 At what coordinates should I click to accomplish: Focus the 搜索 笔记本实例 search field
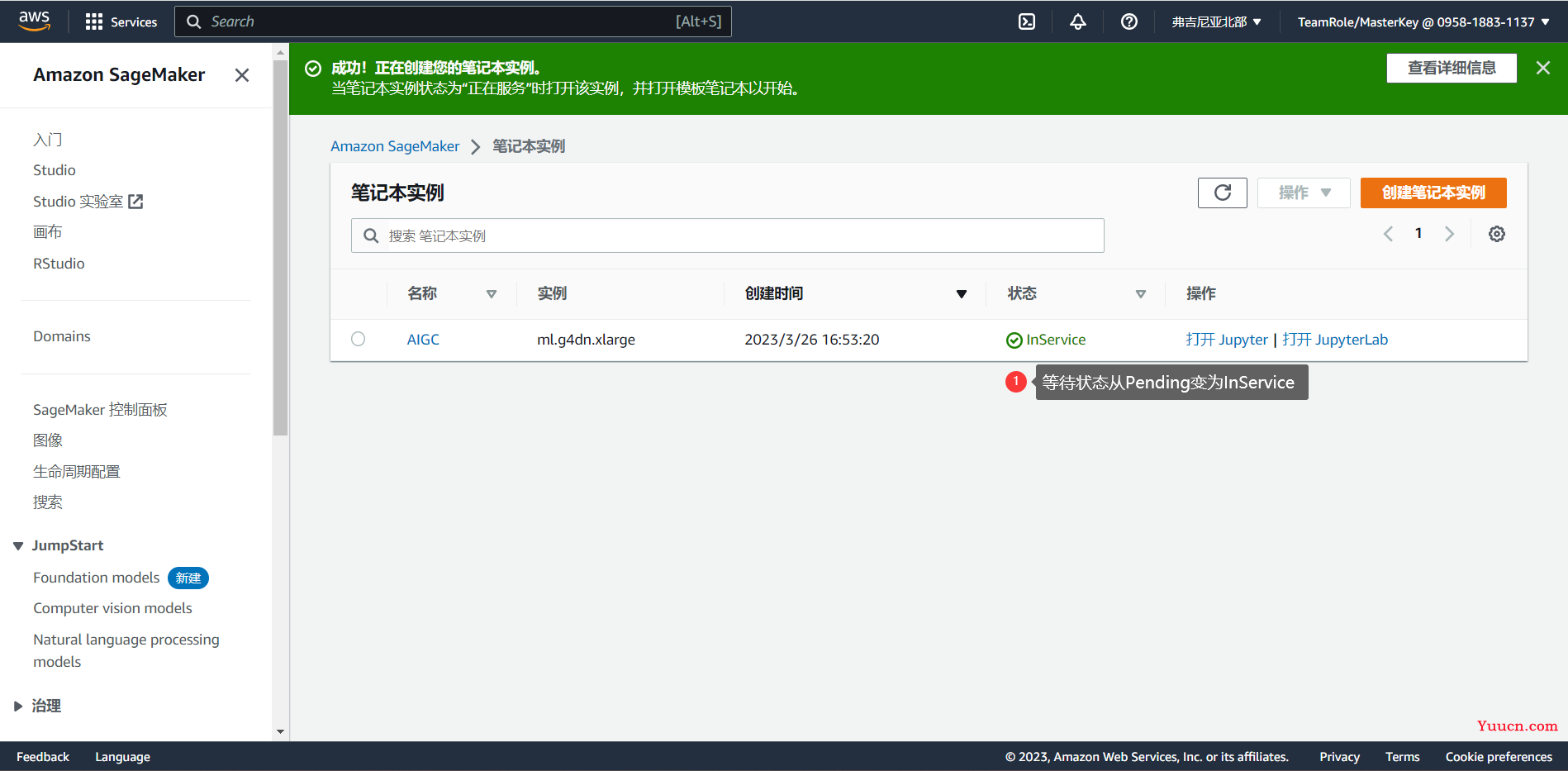[728, 236]
